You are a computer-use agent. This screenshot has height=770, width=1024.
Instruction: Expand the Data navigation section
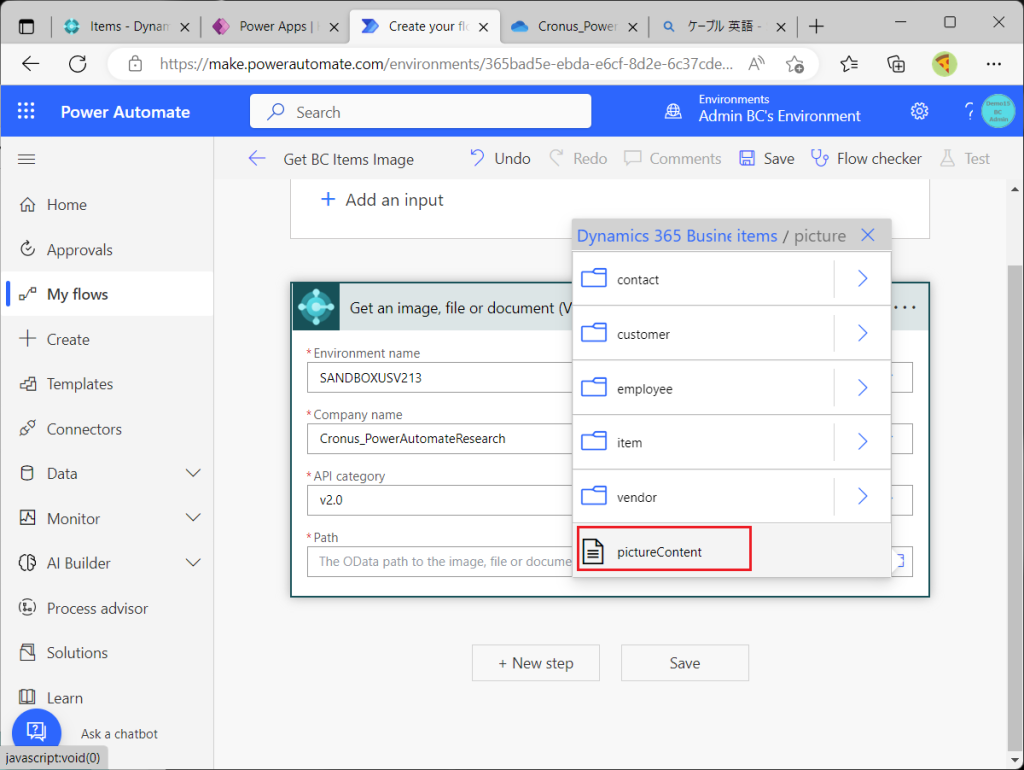pyautogui.click(x=193, y=473)
